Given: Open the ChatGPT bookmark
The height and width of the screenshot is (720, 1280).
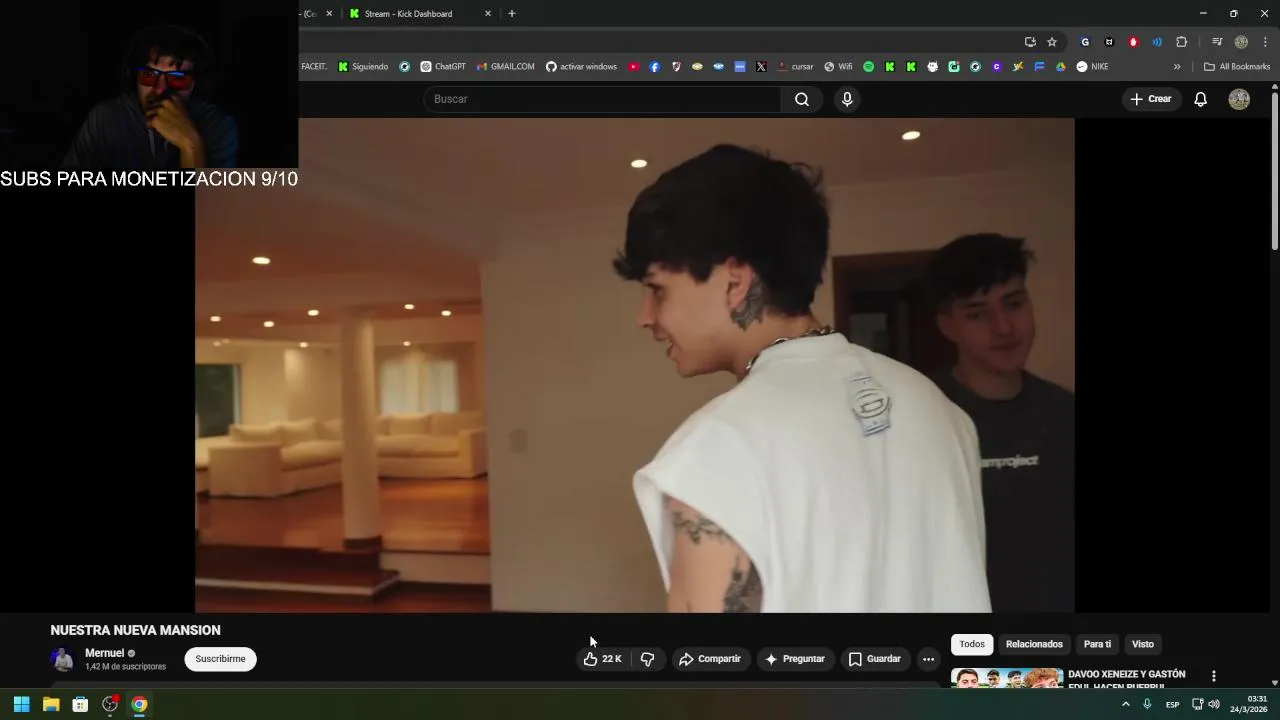Looking at the screenshot, I should (x=443, y=67).
